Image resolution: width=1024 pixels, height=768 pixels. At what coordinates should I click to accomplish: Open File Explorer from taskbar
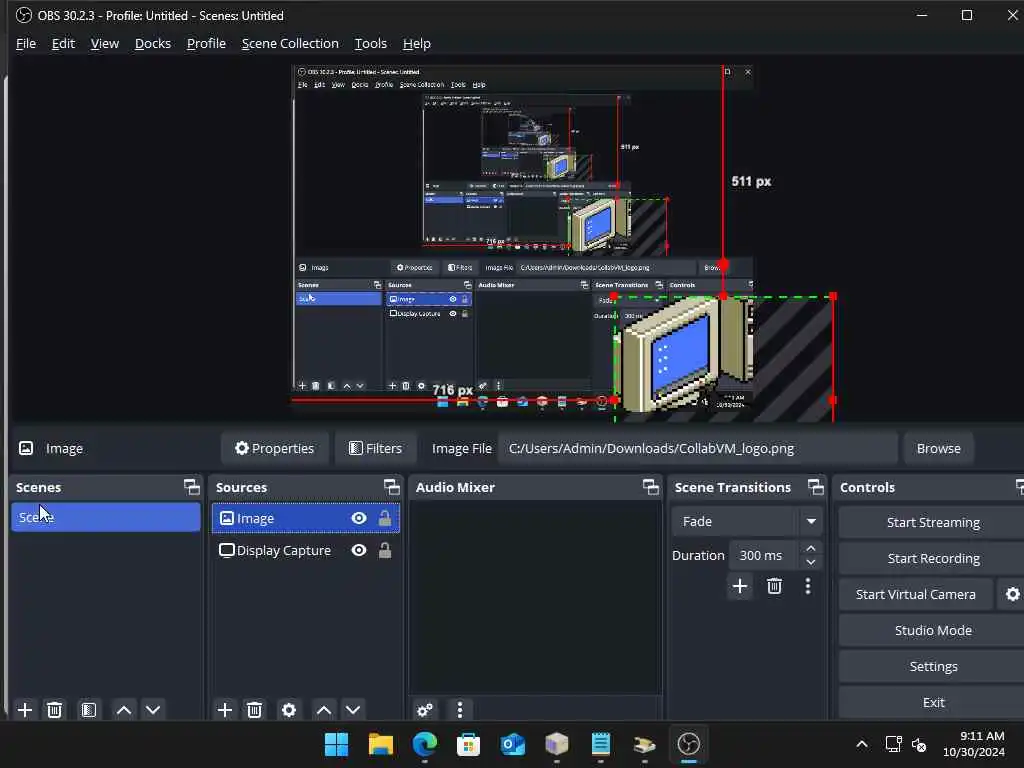pos(381,744)
